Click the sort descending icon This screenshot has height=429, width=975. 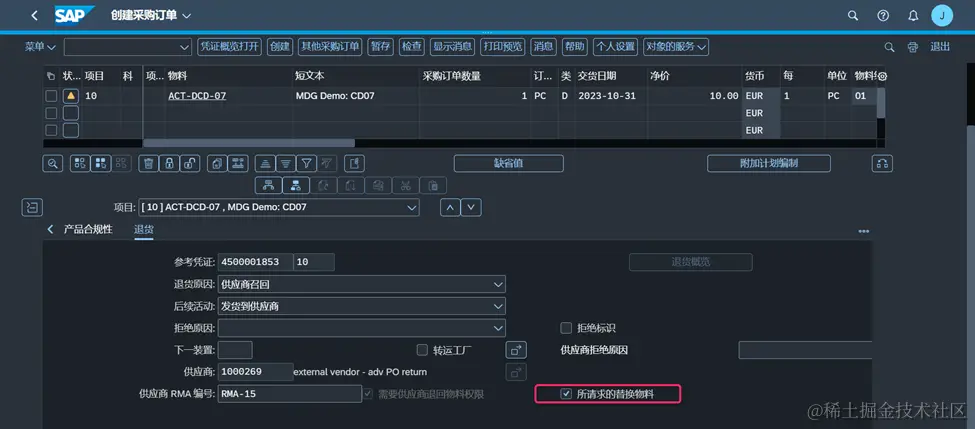[x=286, y=164]
